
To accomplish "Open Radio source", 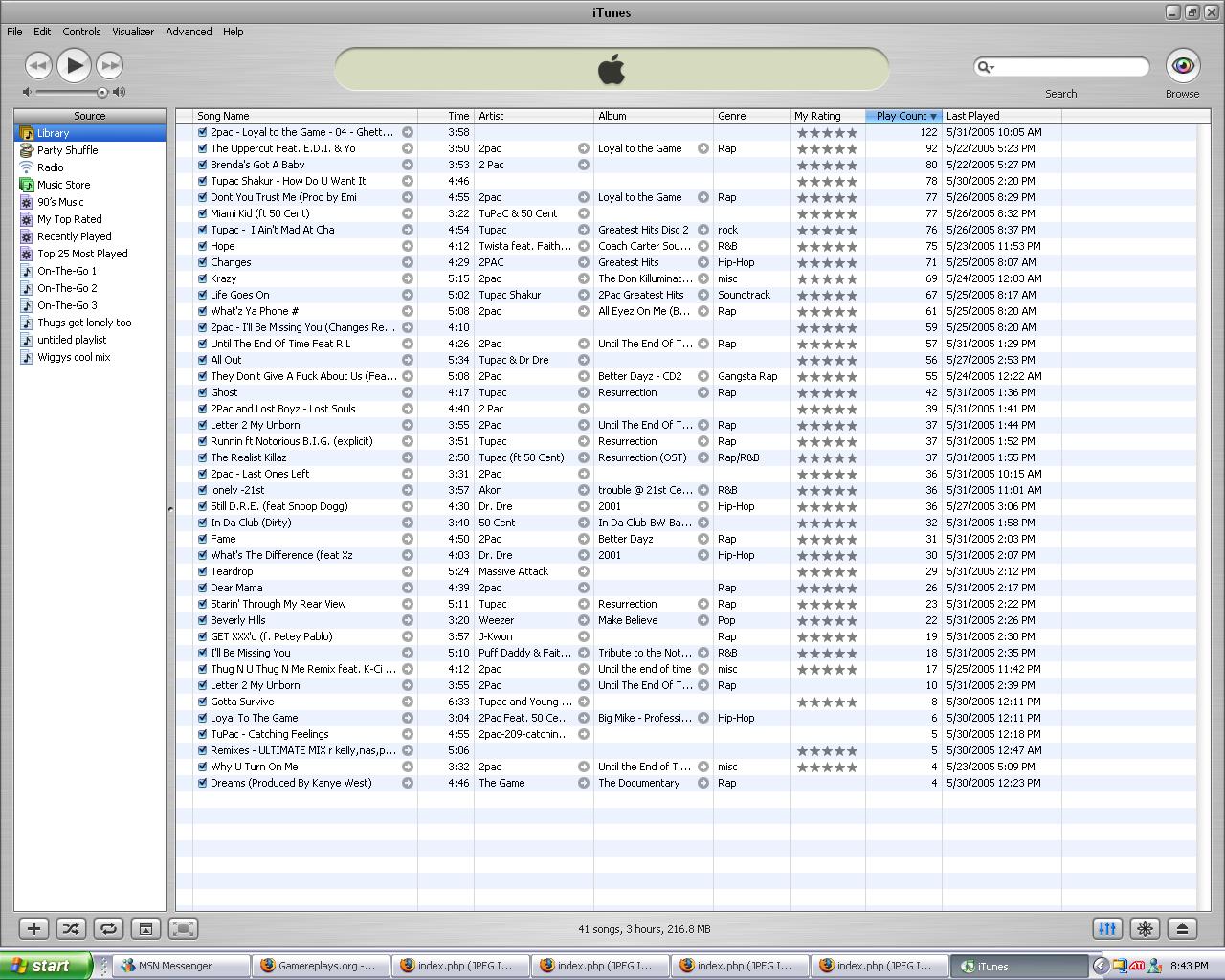I will coord(90,167).
